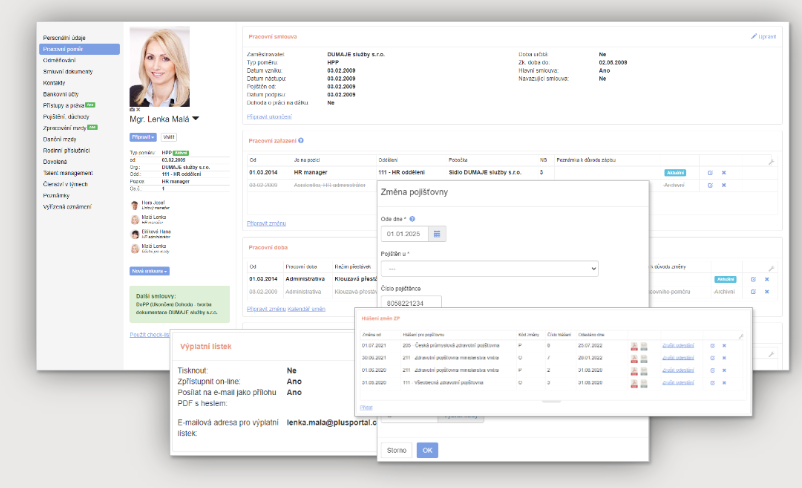Open the calendar picker for Ode dne
The image size is (802, 488).
437,234
